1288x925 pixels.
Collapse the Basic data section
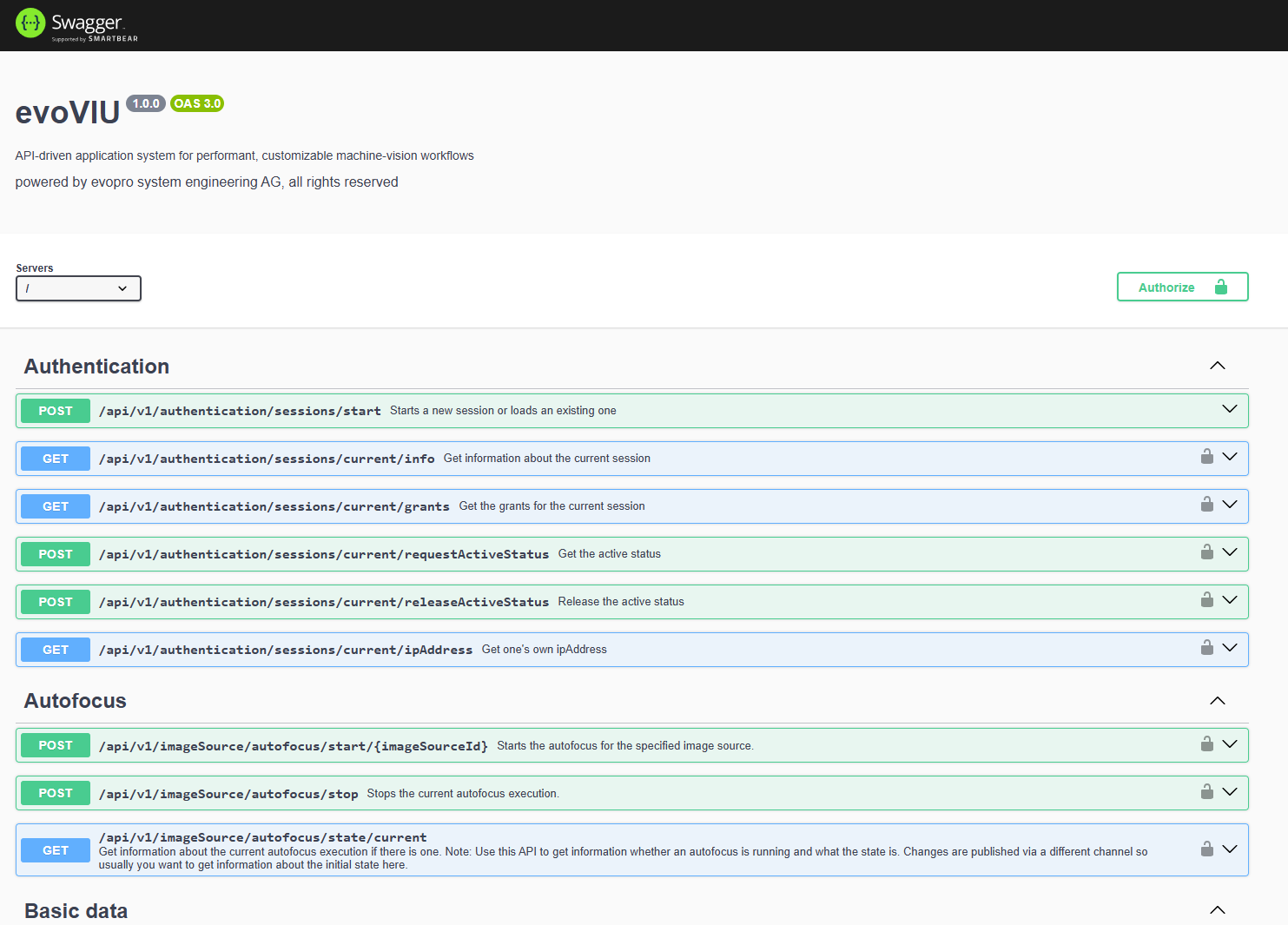click(x=1217, y=910)
